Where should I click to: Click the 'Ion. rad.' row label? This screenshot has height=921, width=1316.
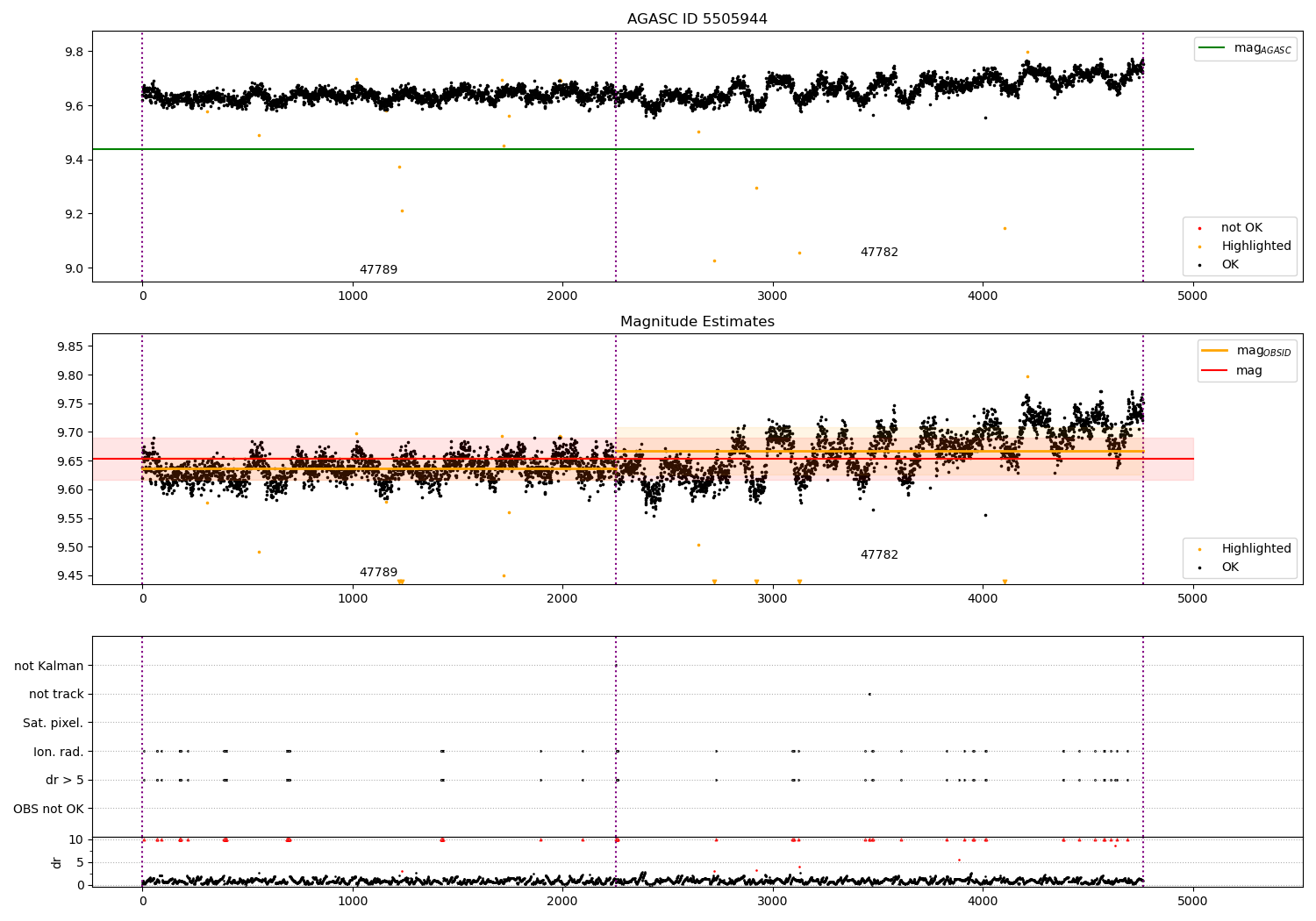click(59, 752)
